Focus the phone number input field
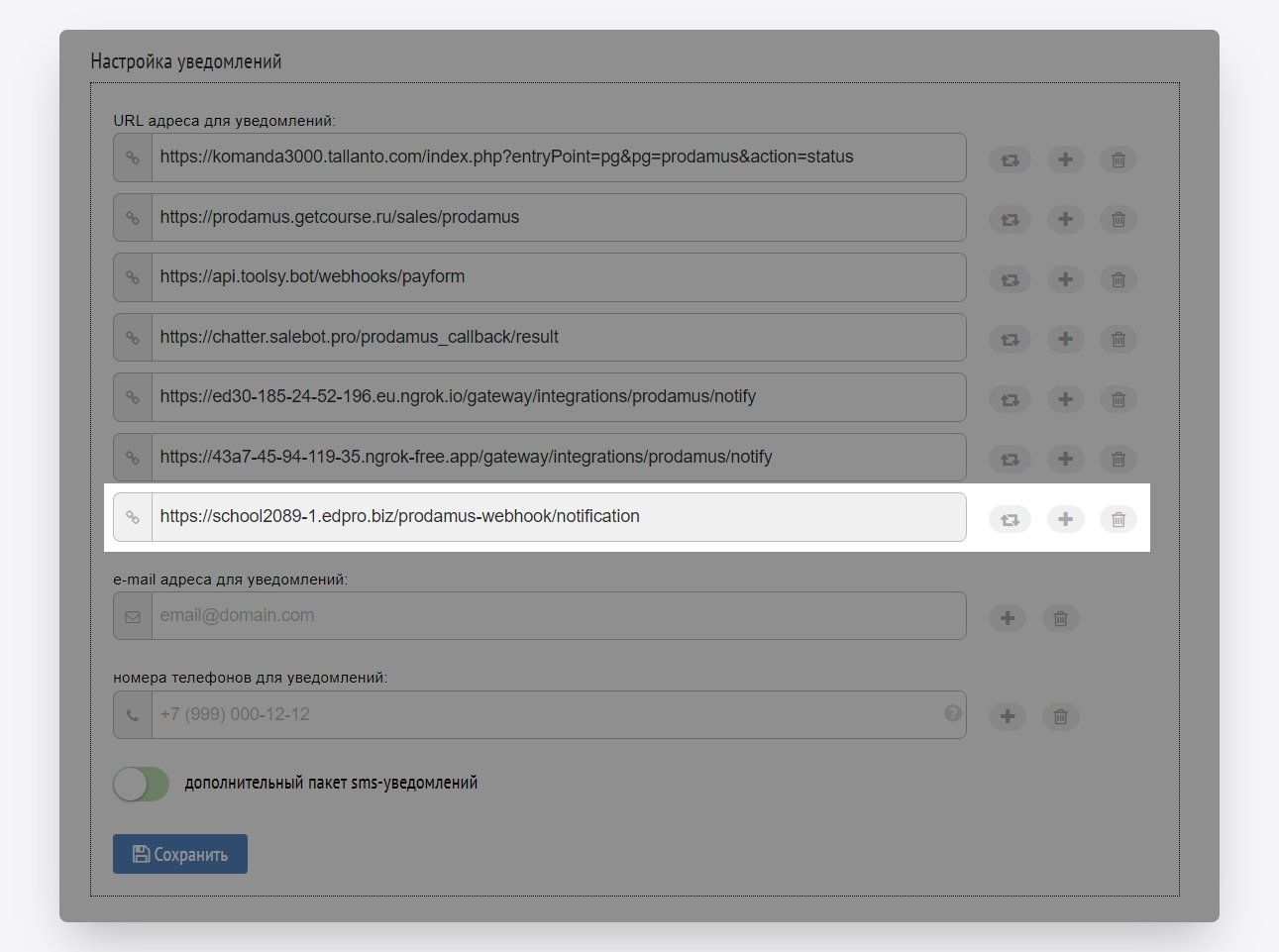Image resolution: width=1279 pixels, height=952 pixels. 545,715
